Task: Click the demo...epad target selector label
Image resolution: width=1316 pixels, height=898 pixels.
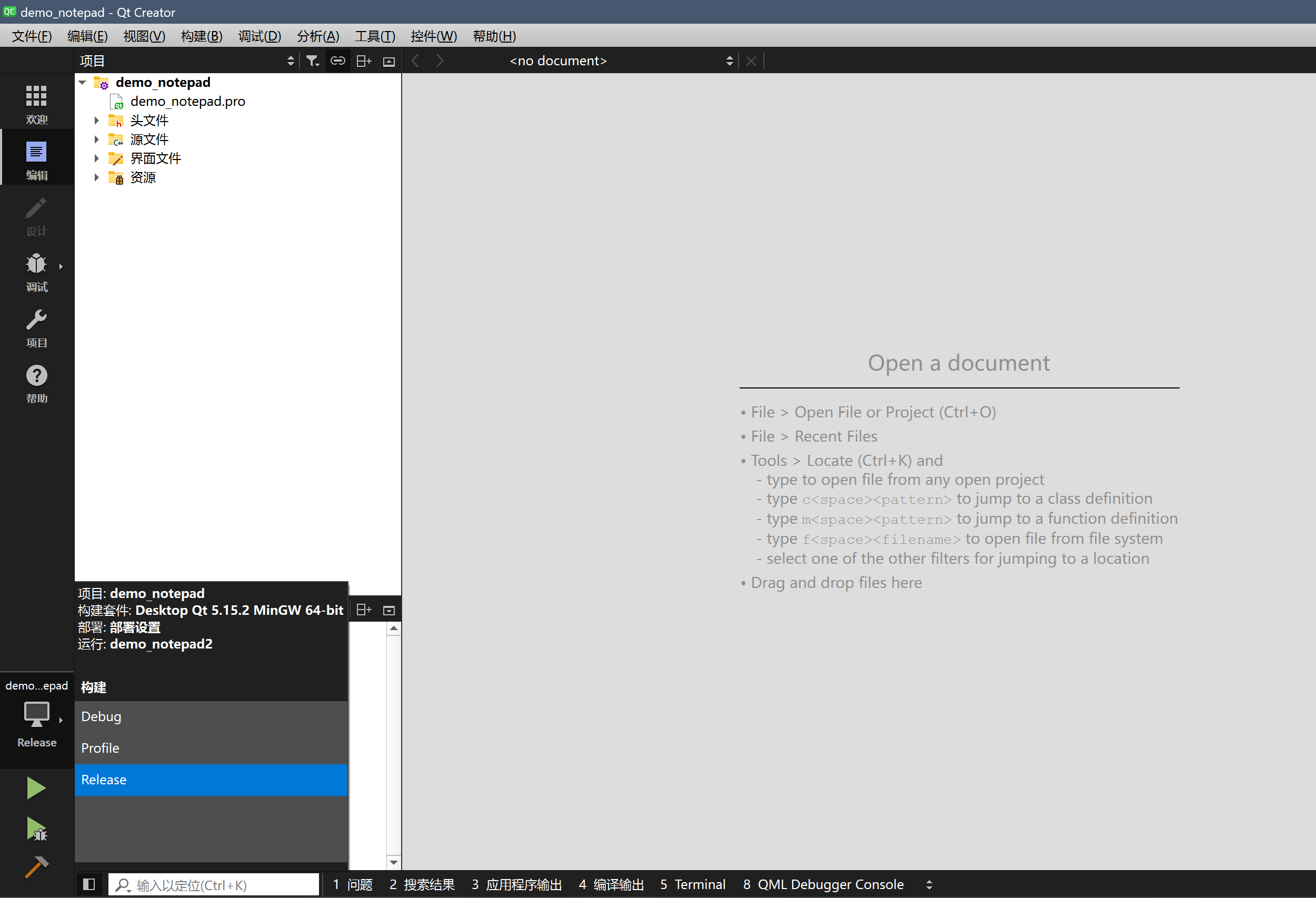Action: [37, 685]
